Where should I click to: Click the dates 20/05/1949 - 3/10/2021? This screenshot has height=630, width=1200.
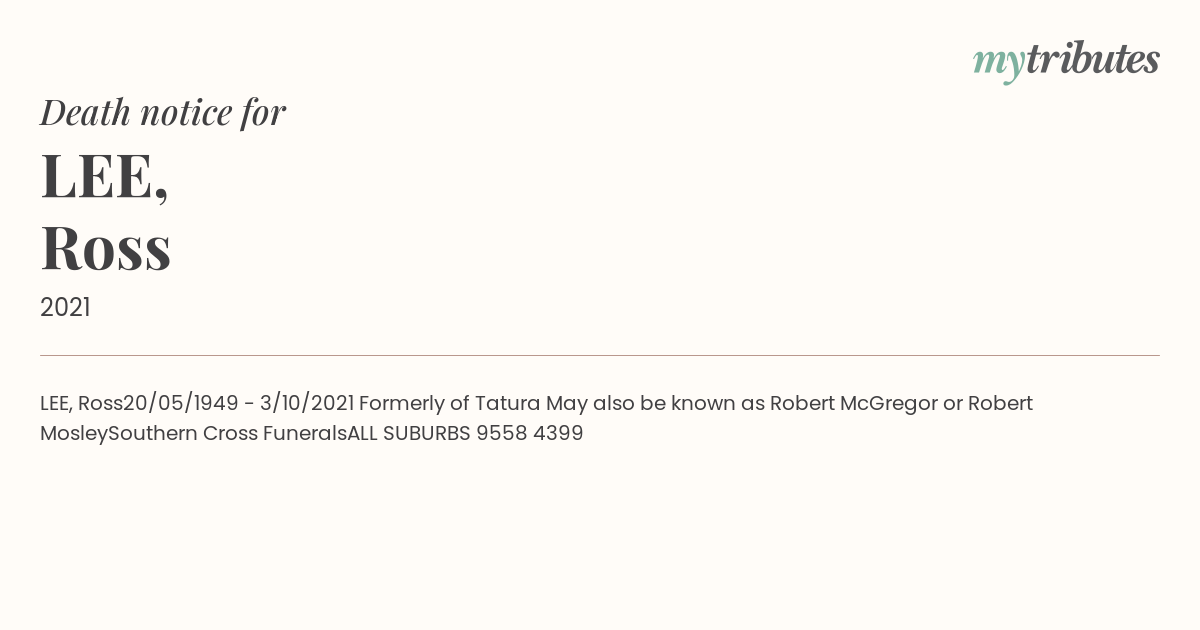(238, 403)
